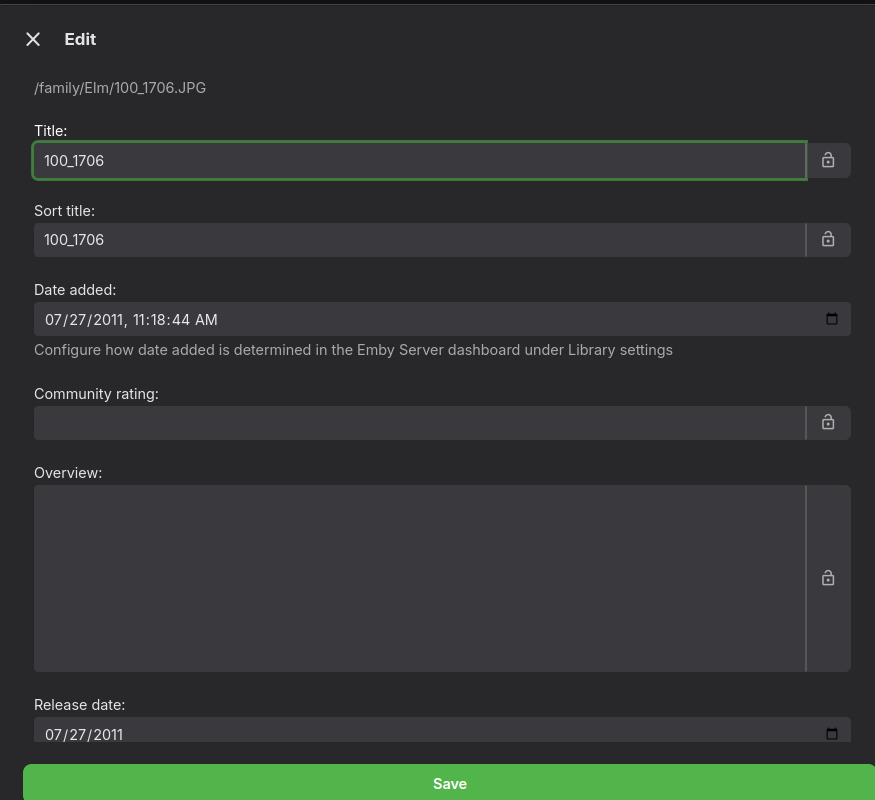The height and width of the screenshot is (800, 875).
Task: Click the file path /family/Elm/100_1706.JPG
Action: 120,88
